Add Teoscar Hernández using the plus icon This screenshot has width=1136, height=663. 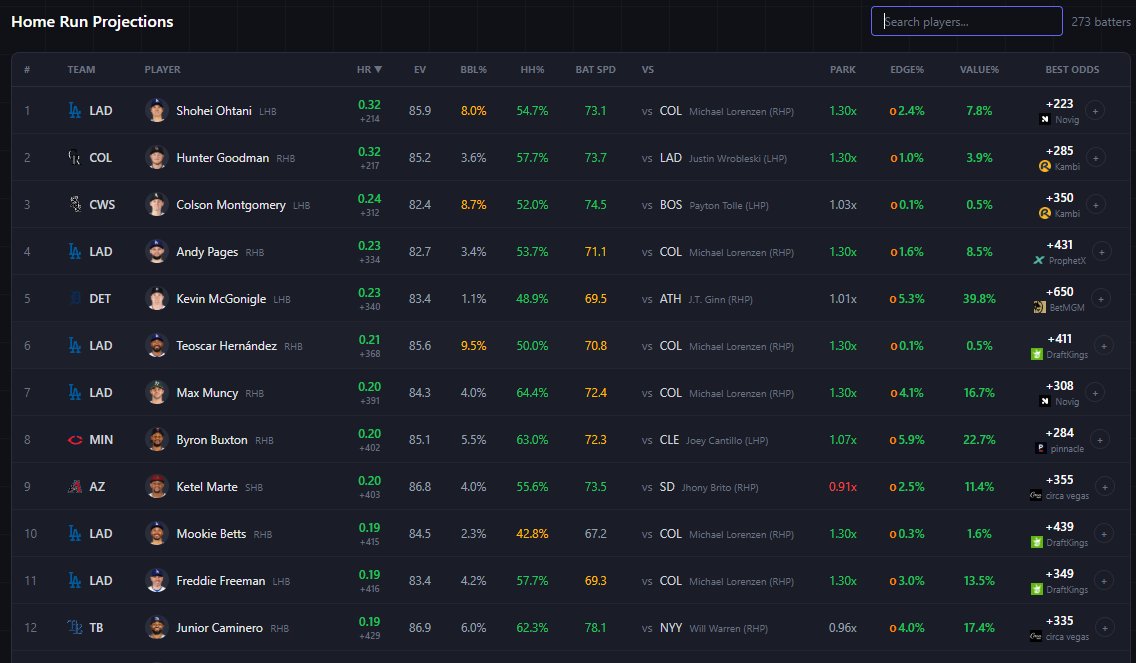(x=1103, y=346)
